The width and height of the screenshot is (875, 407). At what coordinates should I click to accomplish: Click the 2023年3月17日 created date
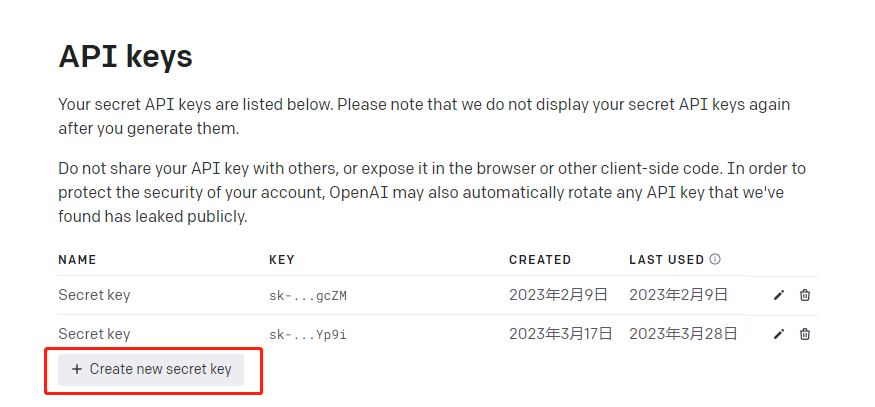pyautogui.click(x=561, y=334)
